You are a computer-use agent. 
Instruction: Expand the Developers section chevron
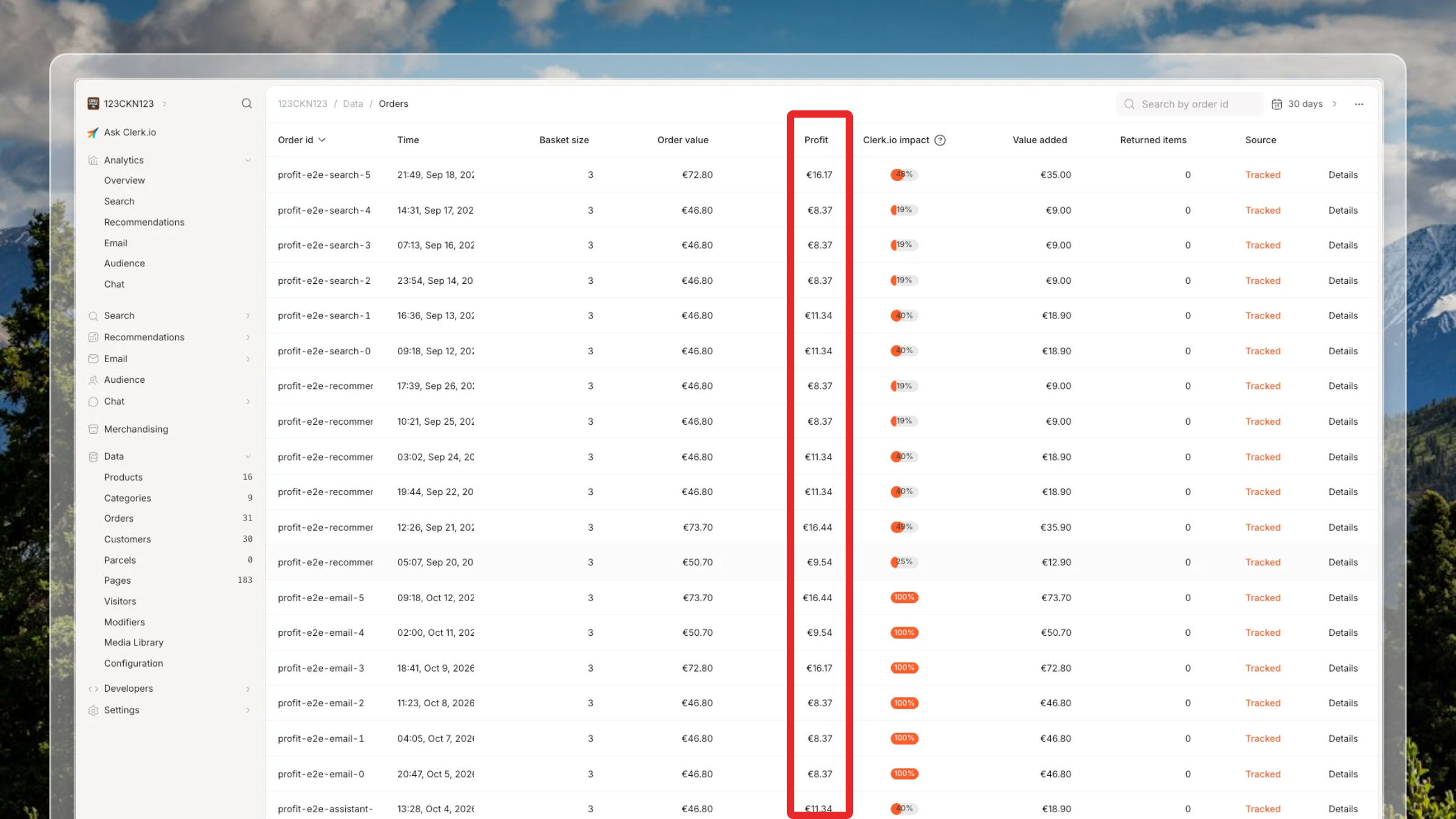click(x=248, y=689)
